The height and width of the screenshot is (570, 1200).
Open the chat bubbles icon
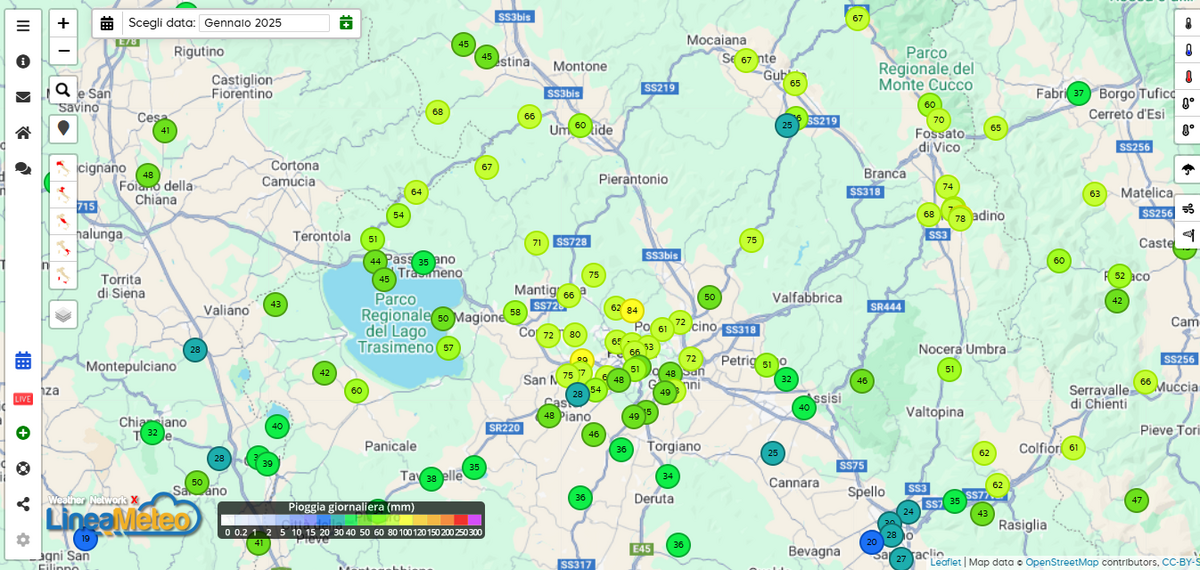(23, 169)
